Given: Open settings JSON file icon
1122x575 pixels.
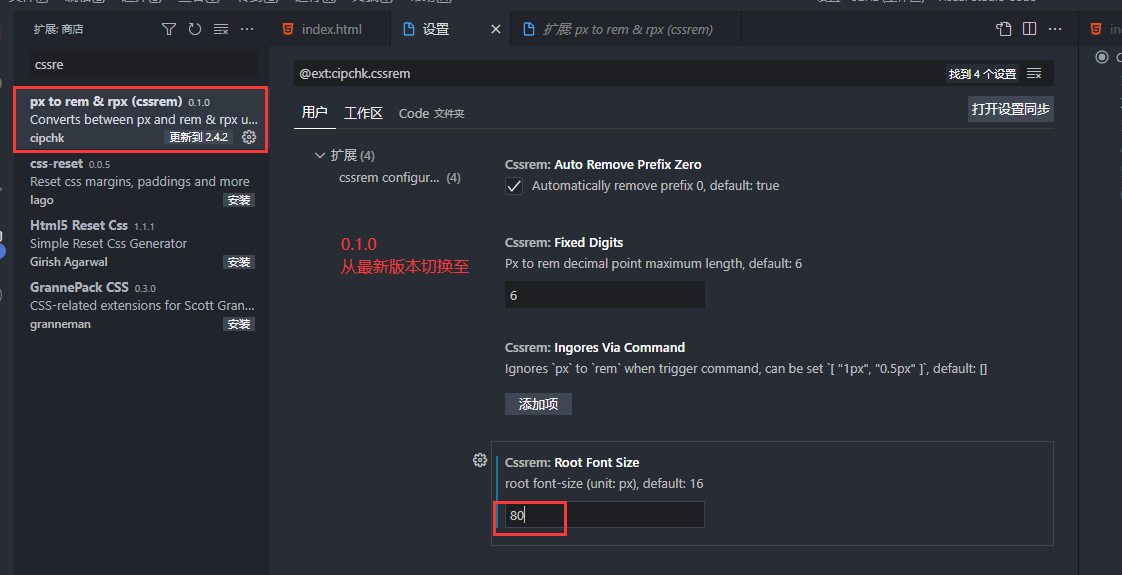Looking at the screenshot, I should pyautogui.click(x=1004, y=29).
